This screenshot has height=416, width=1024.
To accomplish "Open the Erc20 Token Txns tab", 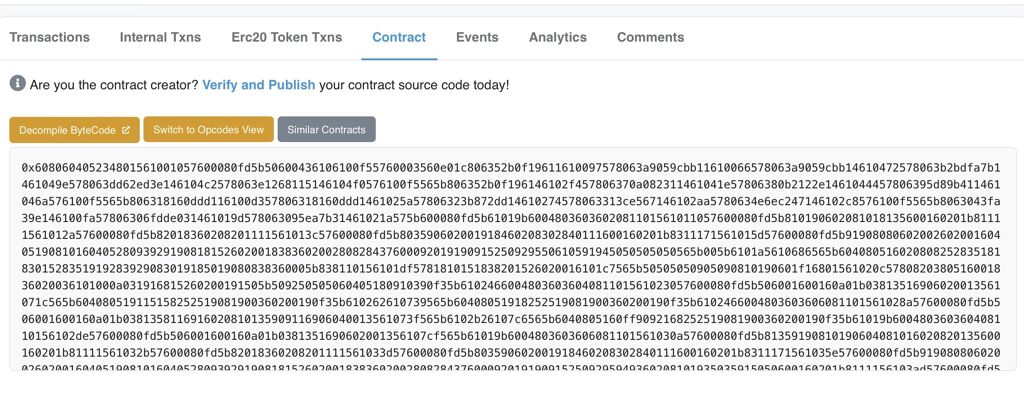I will tap(287, 37).
